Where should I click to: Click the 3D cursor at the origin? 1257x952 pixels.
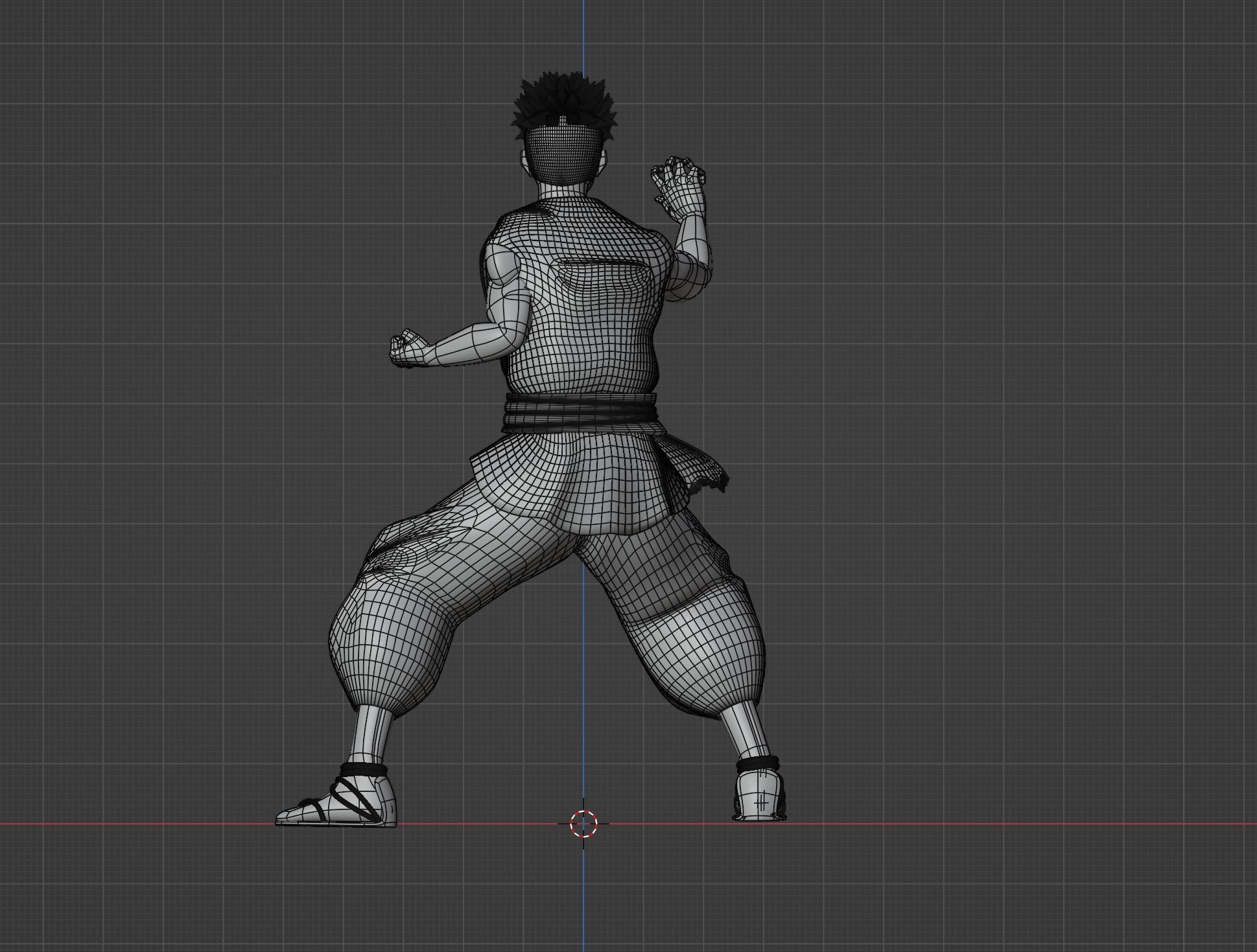point(583,824)
